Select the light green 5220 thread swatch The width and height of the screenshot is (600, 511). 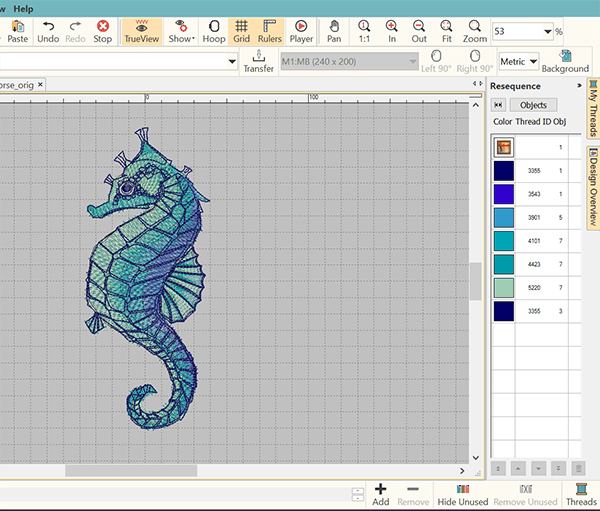click(x=504, y=288)
